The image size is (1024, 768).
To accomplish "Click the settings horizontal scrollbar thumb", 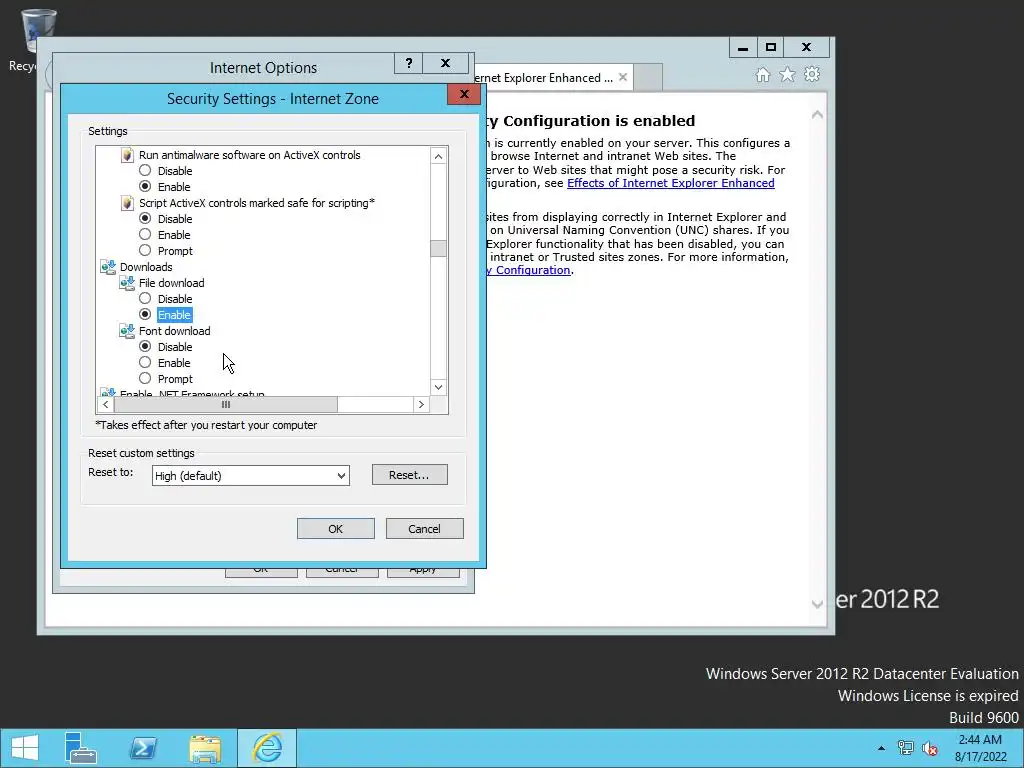I will pos(226,405).
